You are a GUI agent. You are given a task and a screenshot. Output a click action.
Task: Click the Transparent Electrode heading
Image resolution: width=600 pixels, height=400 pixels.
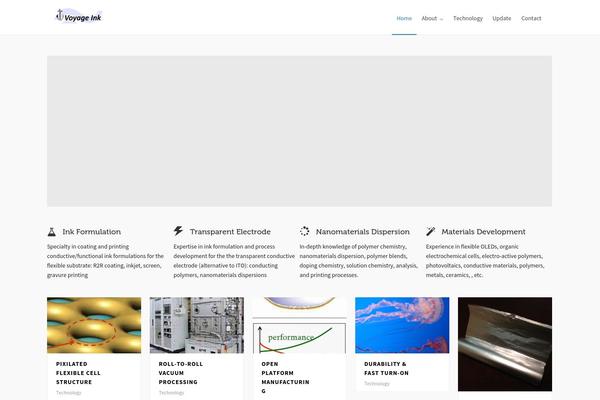[x=230, y=232]
